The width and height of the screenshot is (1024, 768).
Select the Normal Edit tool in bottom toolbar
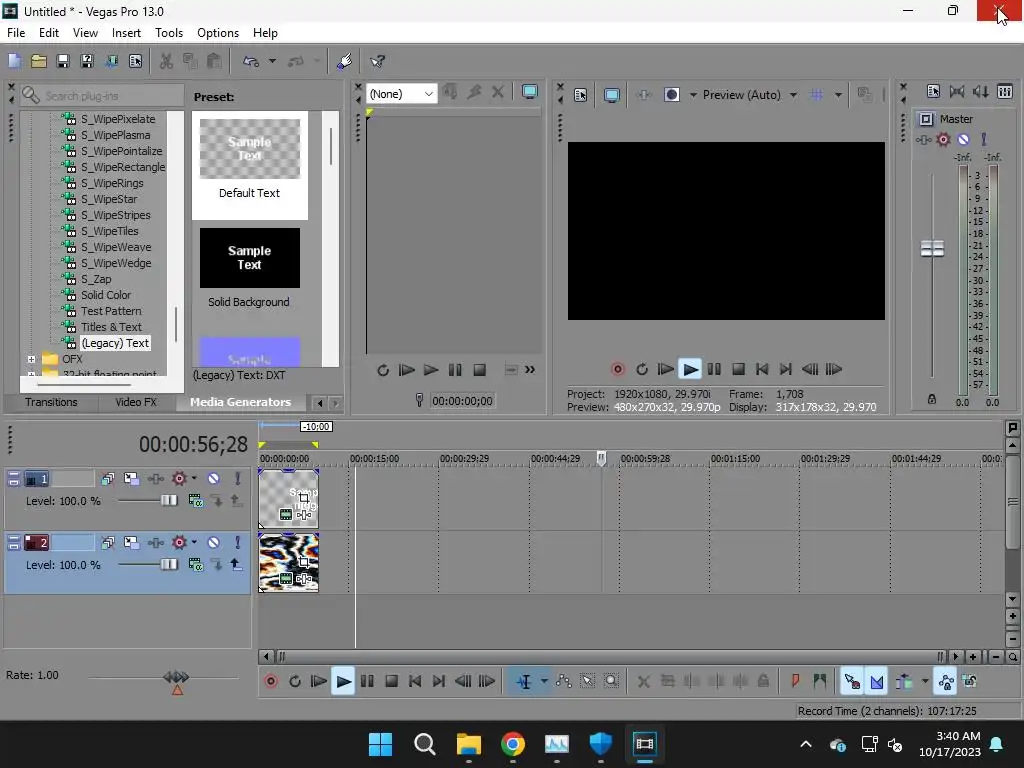click(524, 681)
